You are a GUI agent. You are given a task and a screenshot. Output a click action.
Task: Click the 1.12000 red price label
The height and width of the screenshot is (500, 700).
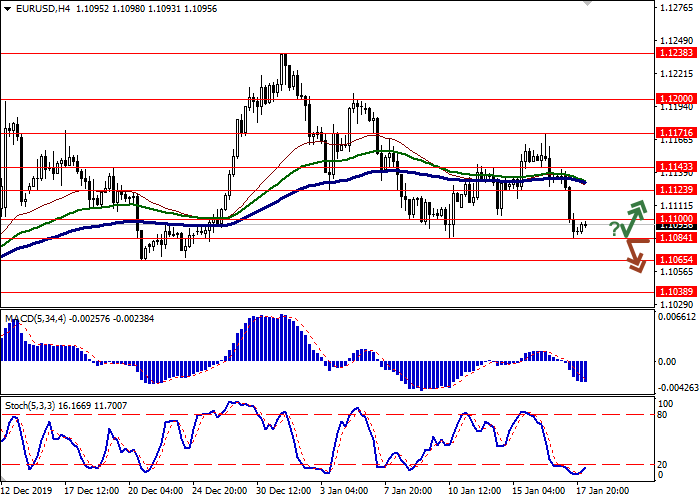pos(675,99)
